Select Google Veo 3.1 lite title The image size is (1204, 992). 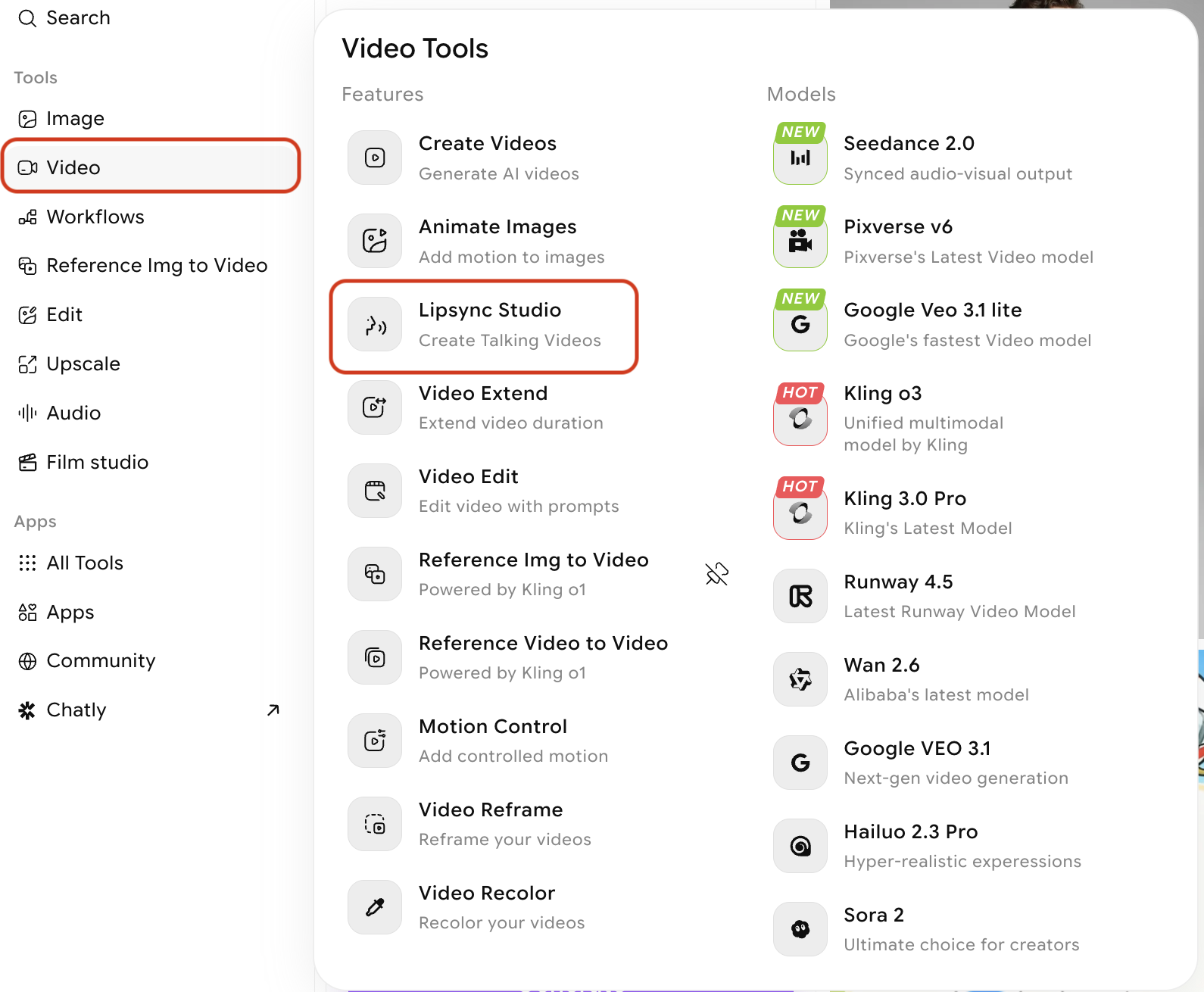[x=933, y=310]
